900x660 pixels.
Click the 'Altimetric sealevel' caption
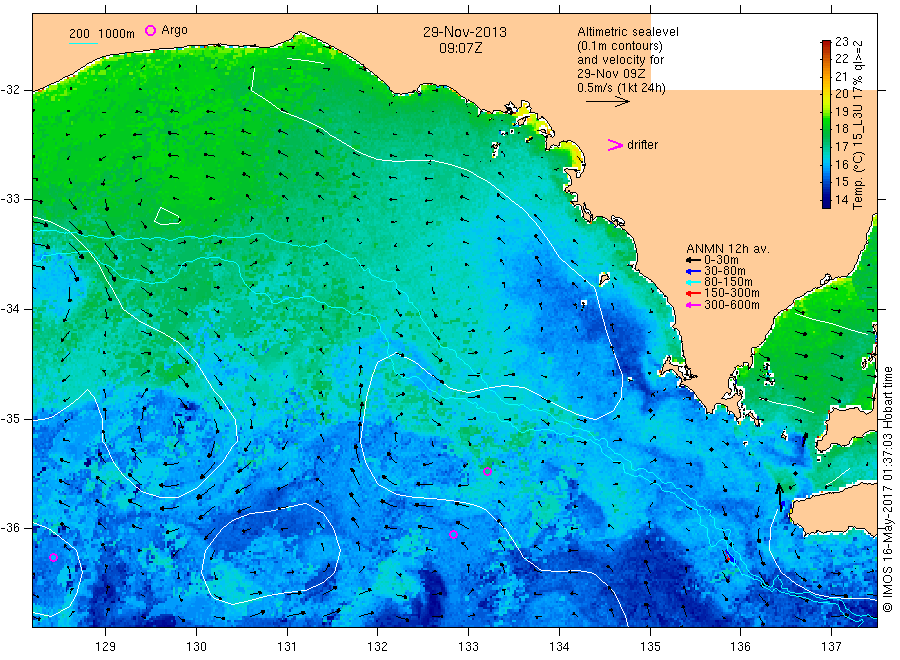click(x=628, y=32)
